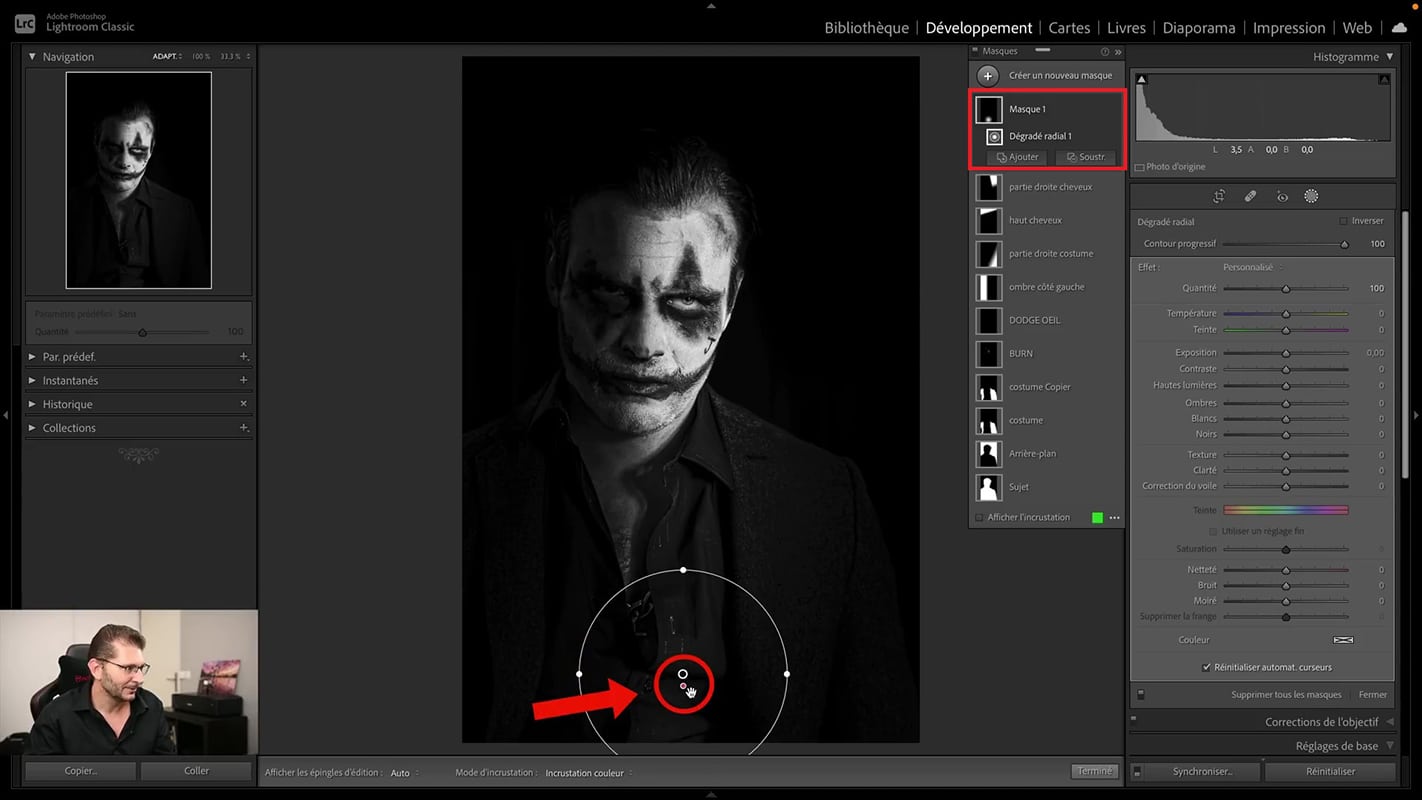Click the Réinitialiser button

click(x=1330, y=772)
